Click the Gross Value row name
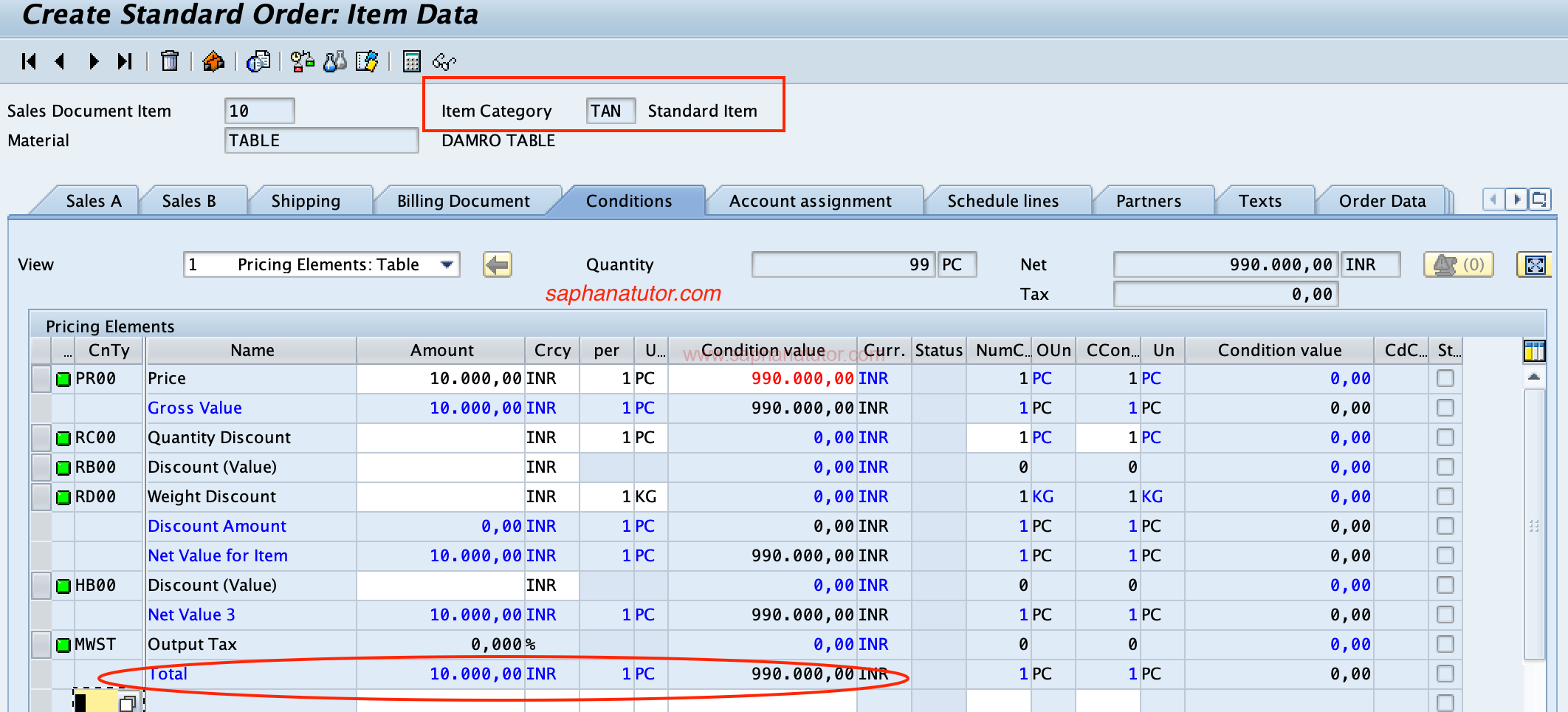 coord(195,408)
